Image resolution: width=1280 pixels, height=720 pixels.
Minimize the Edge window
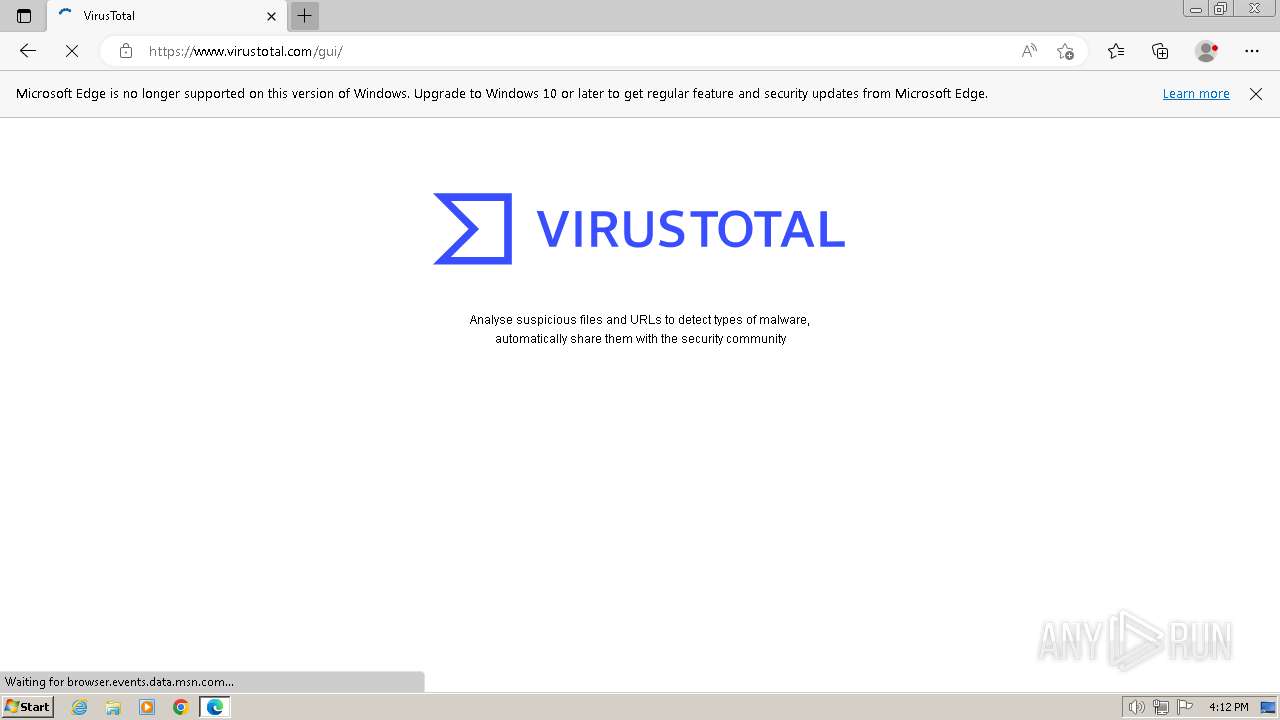point(1196,9)
